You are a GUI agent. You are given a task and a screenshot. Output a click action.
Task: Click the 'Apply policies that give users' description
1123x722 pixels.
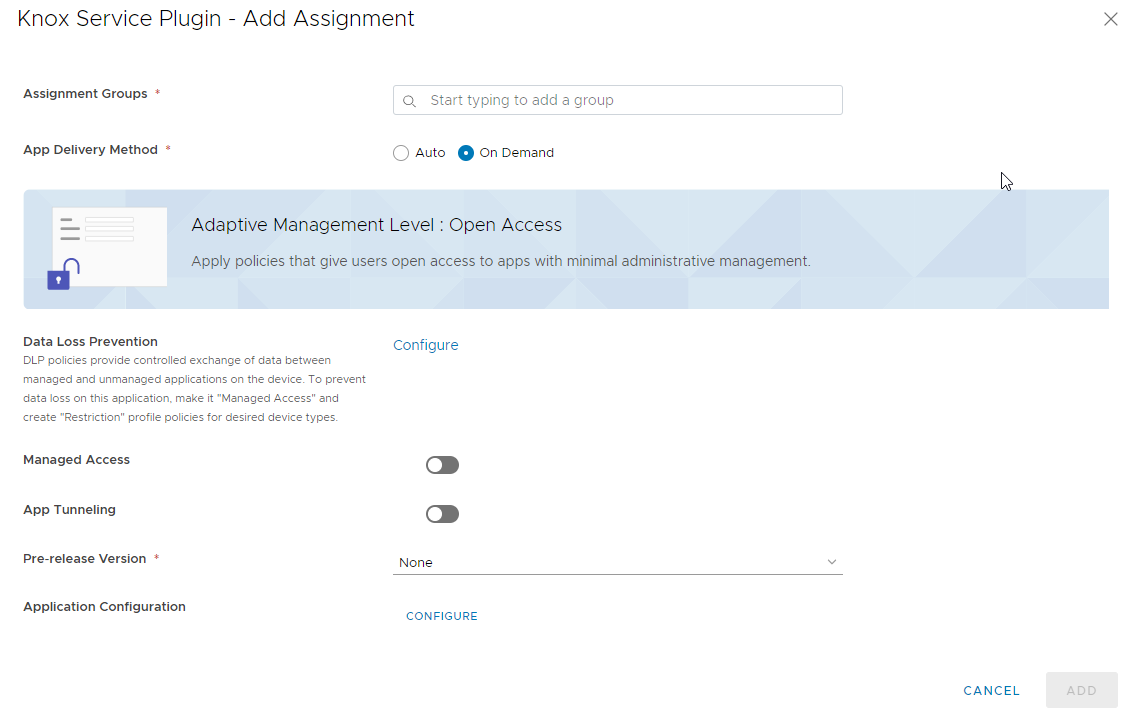[501, 261]
